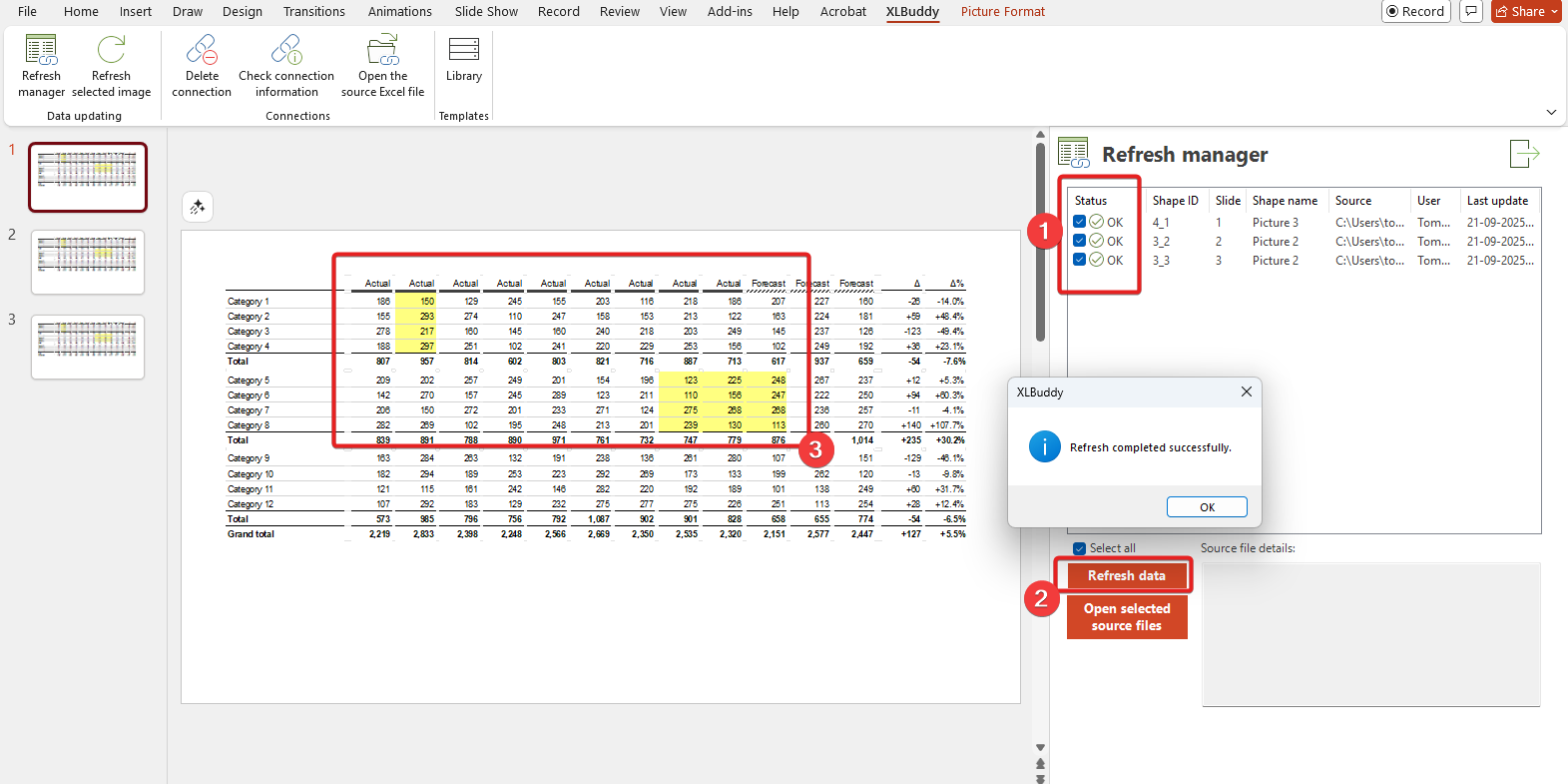Open the Transitions tab
Image resolution: width=1568 pixels, height=784 pixels.
[313, 12]
